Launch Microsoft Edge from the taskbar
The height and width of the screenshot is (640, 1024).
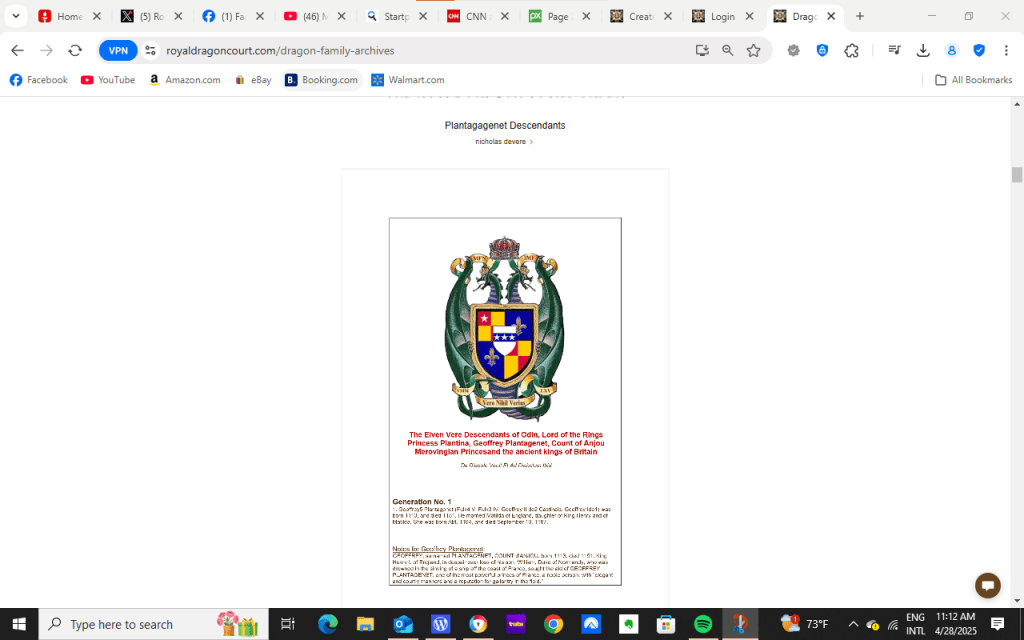tap(328, 624)
